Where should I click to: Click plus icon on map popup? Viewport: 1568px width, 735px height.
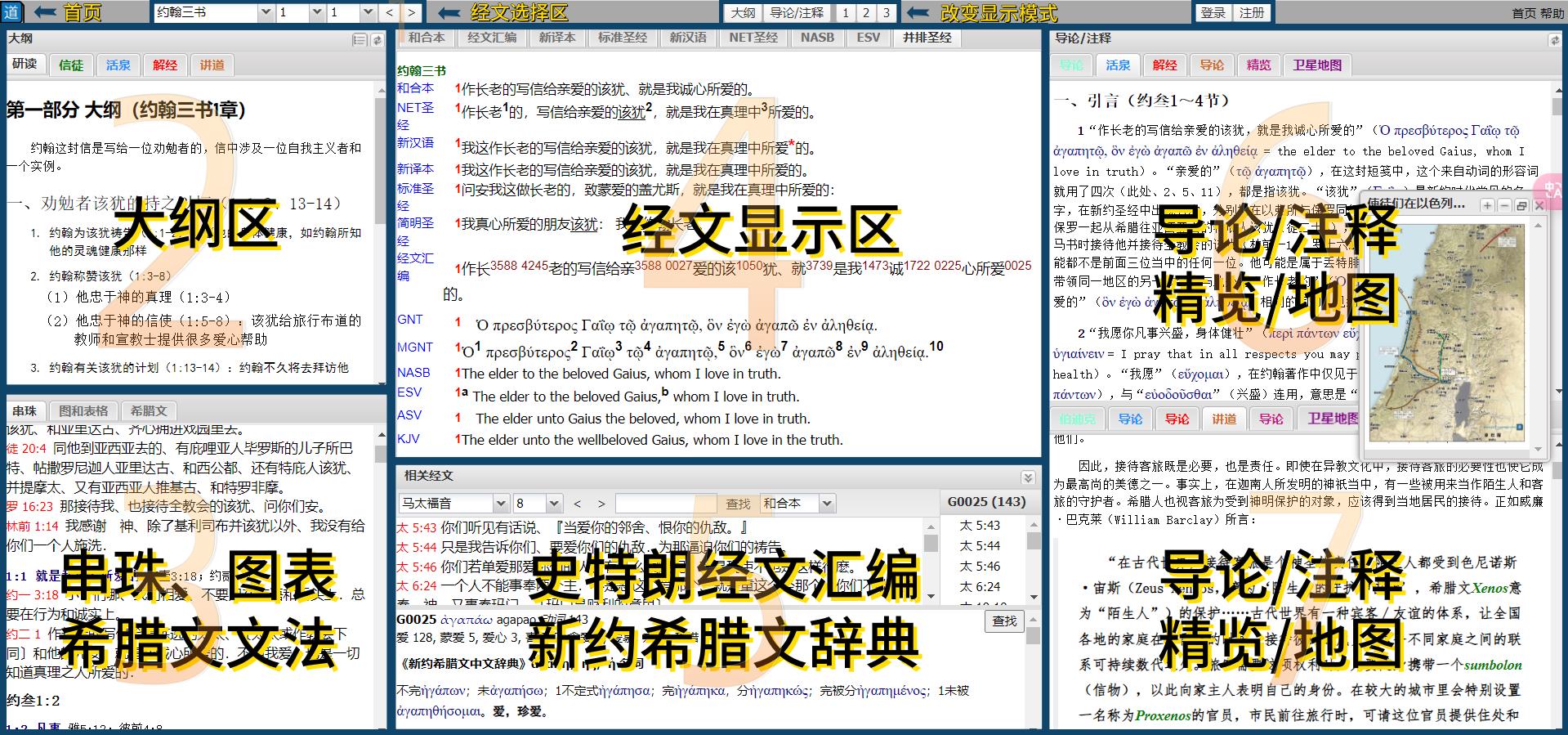(1487, 206)
